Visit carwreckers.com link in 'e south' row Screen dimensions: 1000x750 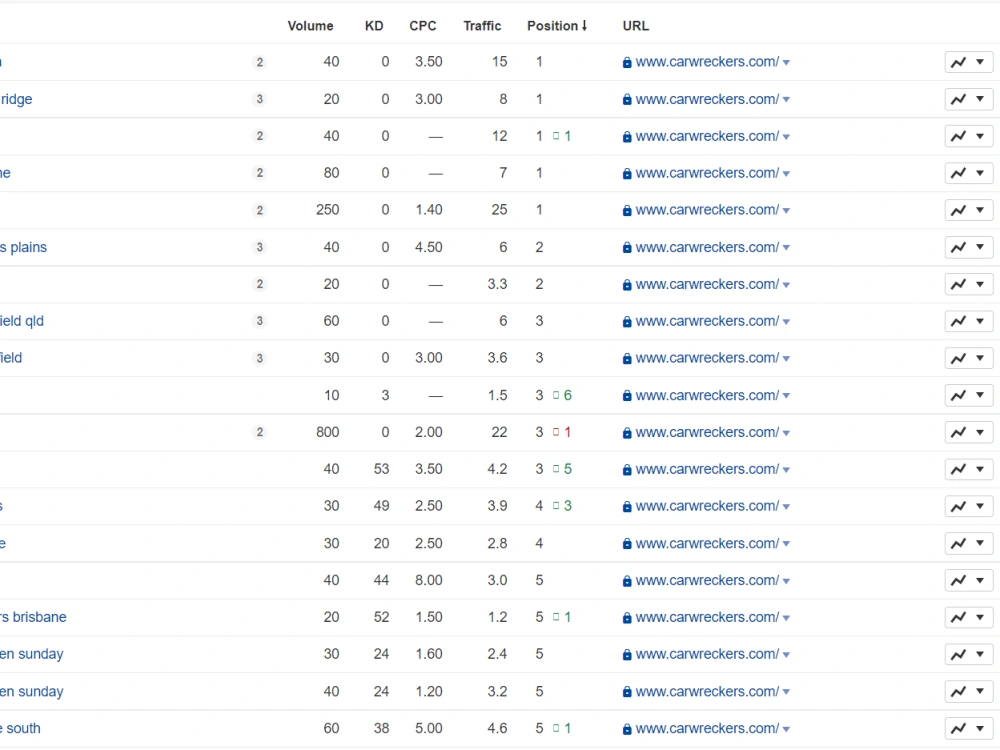pyautogui.click(x=707, y=728)
